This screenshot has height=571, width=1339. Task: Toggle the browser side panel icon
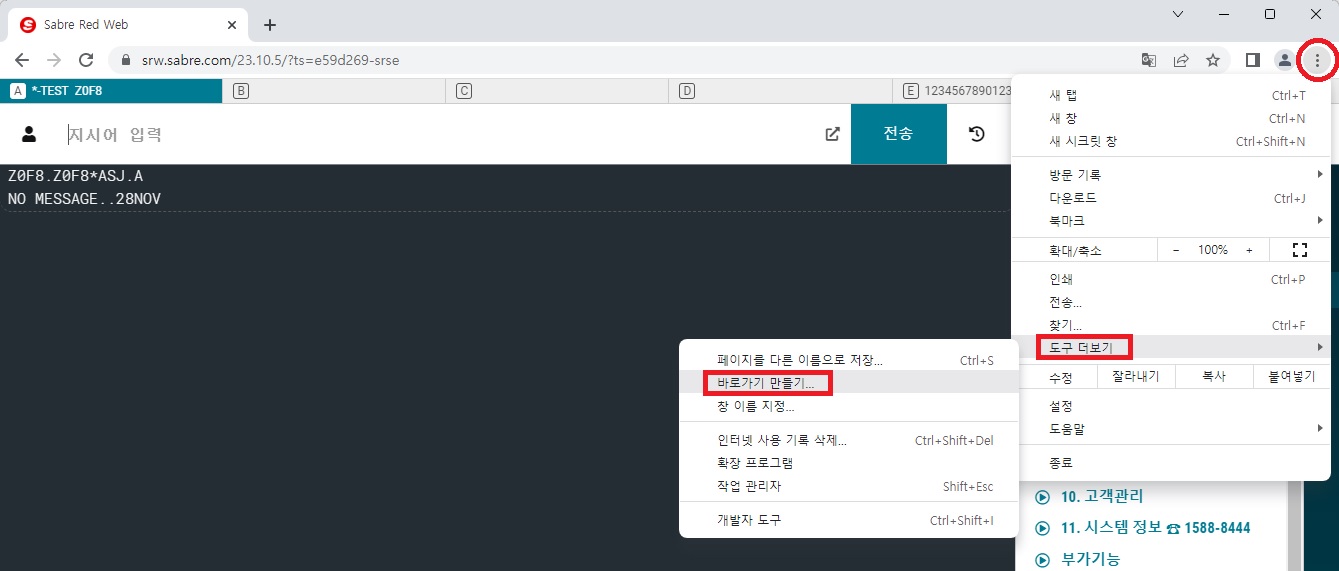pos(1252,60)
